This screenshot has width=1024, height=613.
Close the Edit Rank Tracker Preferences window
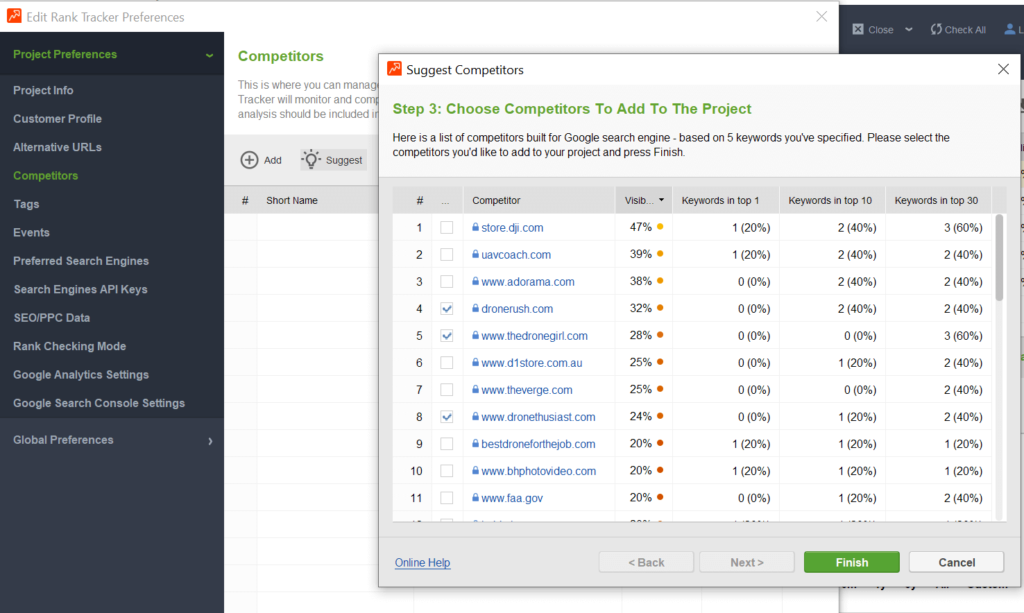click(822, 16)
